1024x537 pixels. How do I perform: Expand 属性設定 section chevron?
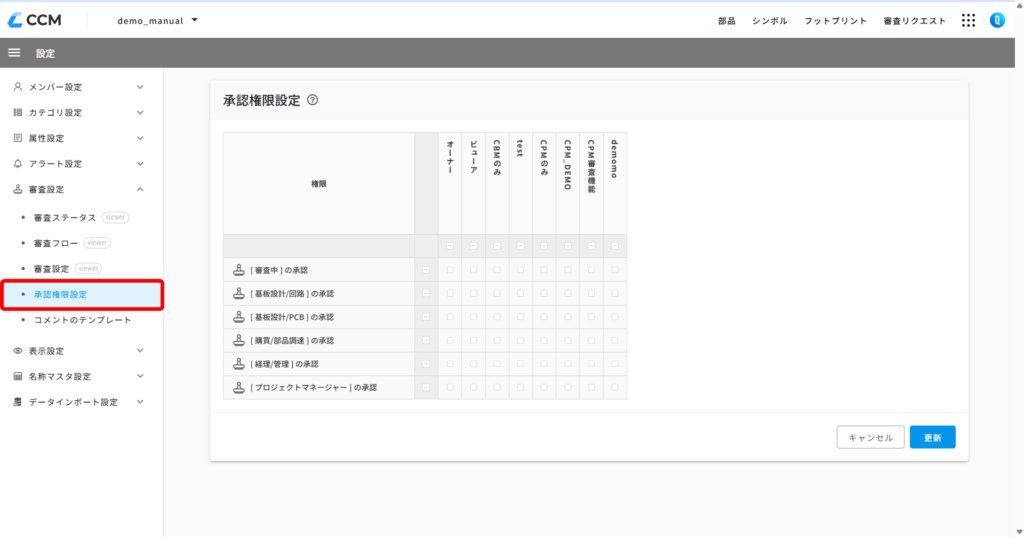(x=140, y=138)
